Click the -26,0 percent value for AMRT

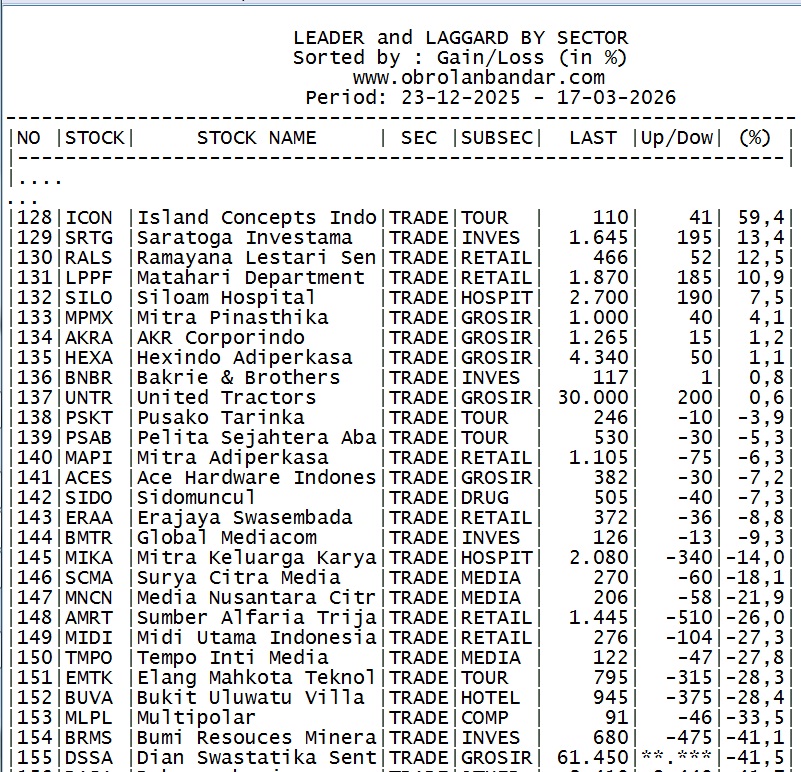tap(755, 617)
